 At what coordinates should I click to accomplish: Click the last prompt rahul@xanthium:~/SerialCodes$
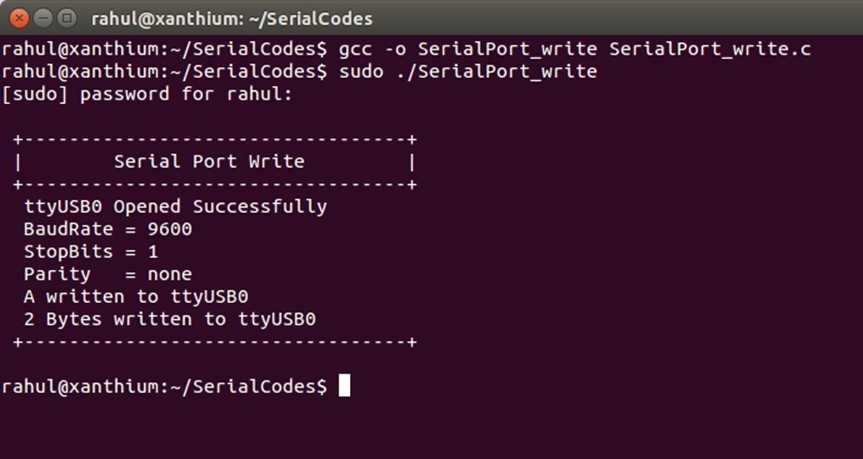coord(164,386)
